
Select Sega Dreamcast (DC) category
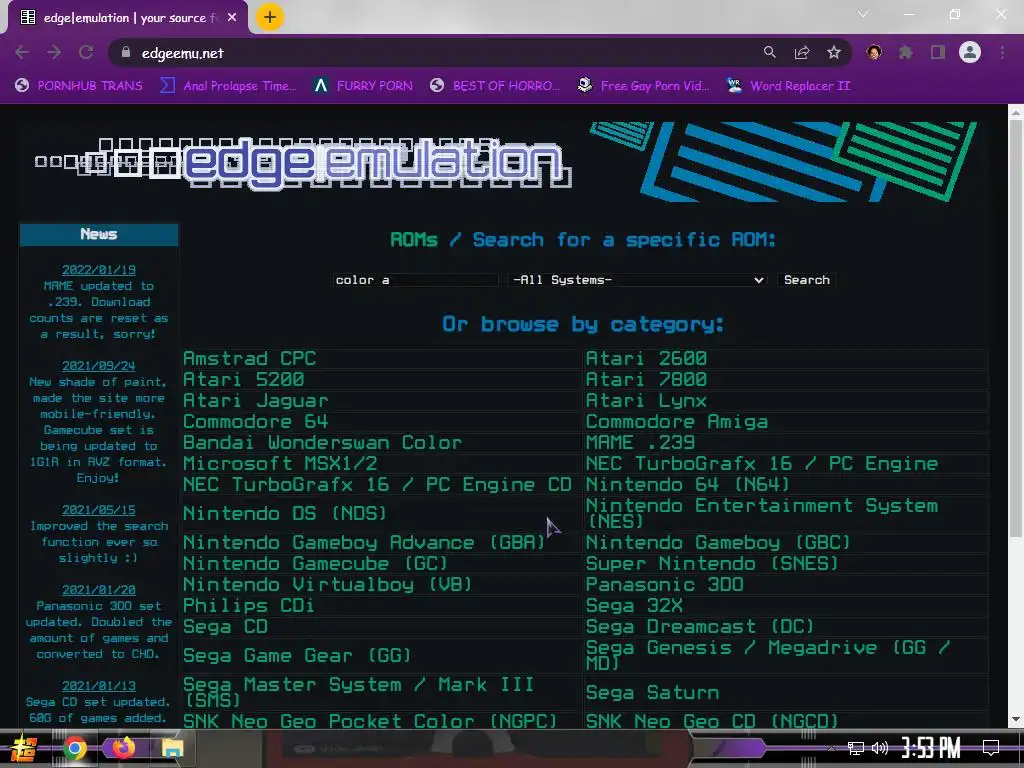[700, 626]
